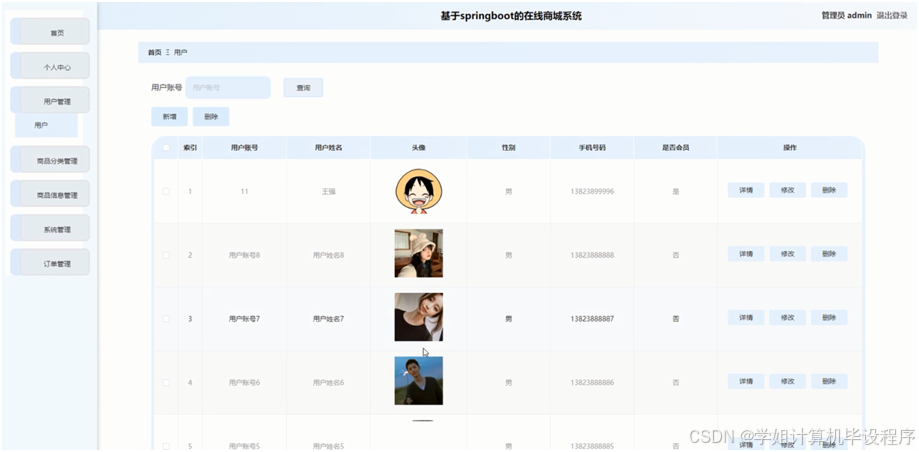
Task: Click the batch 删除 button above the table
Action: pyautogui.click(x=211, y=117)
